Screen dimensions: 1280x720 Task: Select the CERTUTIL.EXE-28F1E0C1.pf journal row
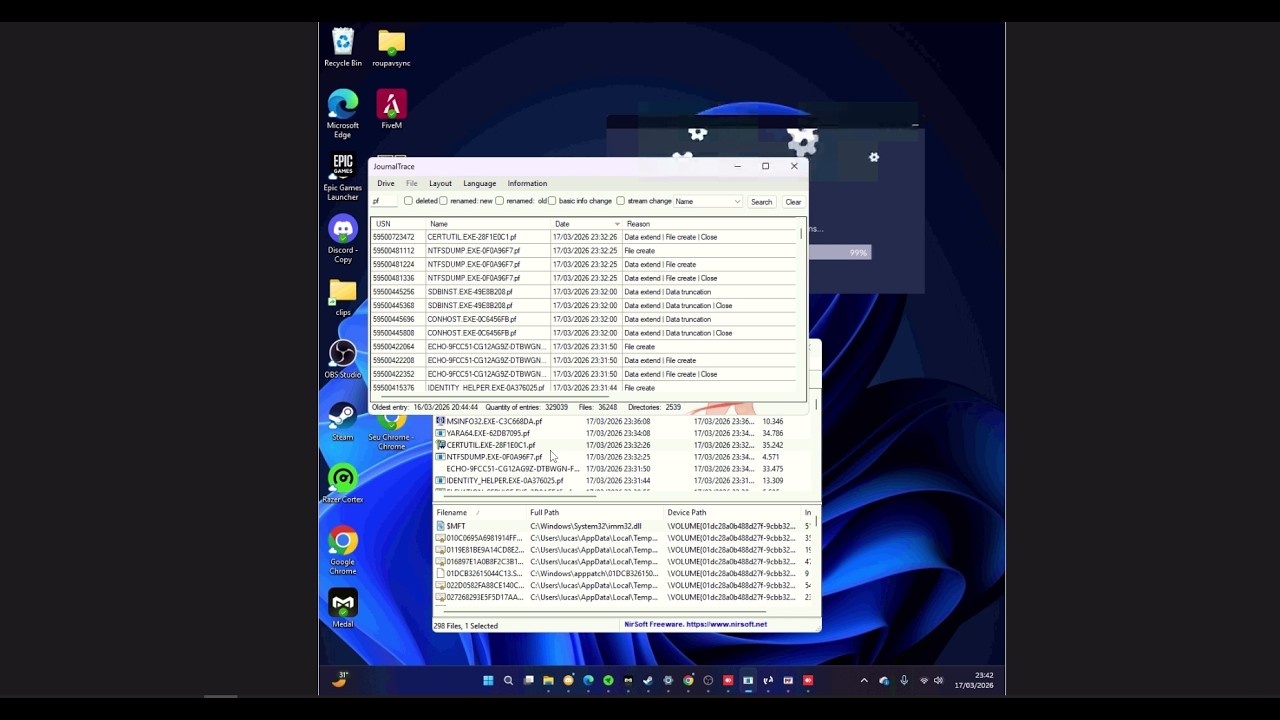click(585, 237)
